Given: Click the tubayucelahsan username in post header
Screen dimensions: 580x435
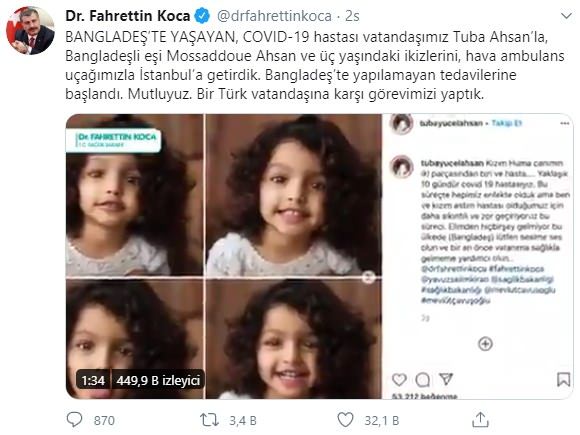Looking at the screenshot, I should point(451,123).
